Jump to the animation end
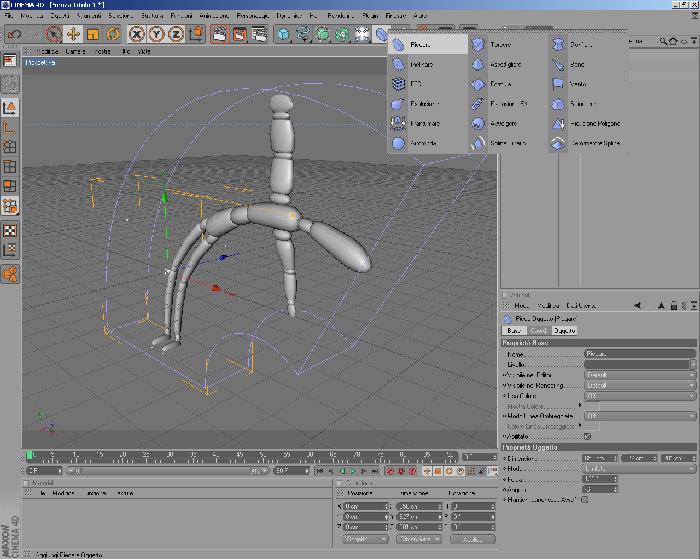The image size is (700, 560). [375, 471]
